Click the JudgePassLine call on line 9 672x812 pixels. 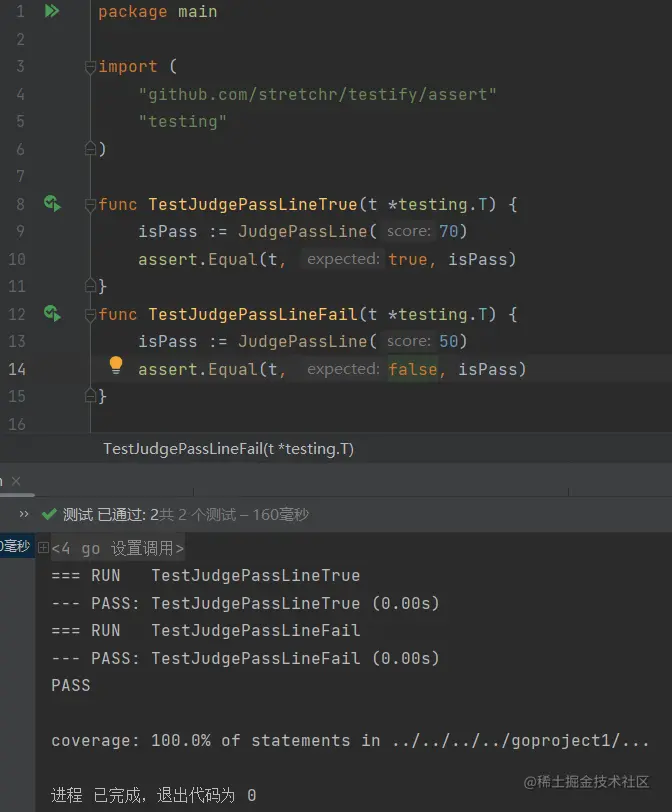pos(302,231)
